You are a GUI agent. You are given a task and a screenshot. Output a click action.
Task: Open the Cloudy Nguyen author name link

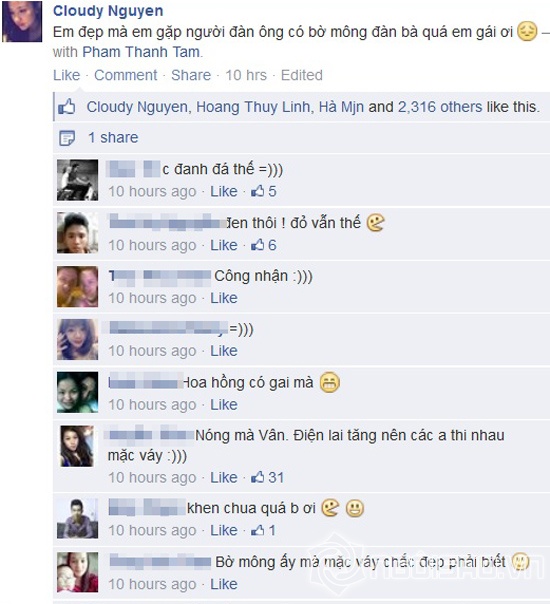point(108,10)
